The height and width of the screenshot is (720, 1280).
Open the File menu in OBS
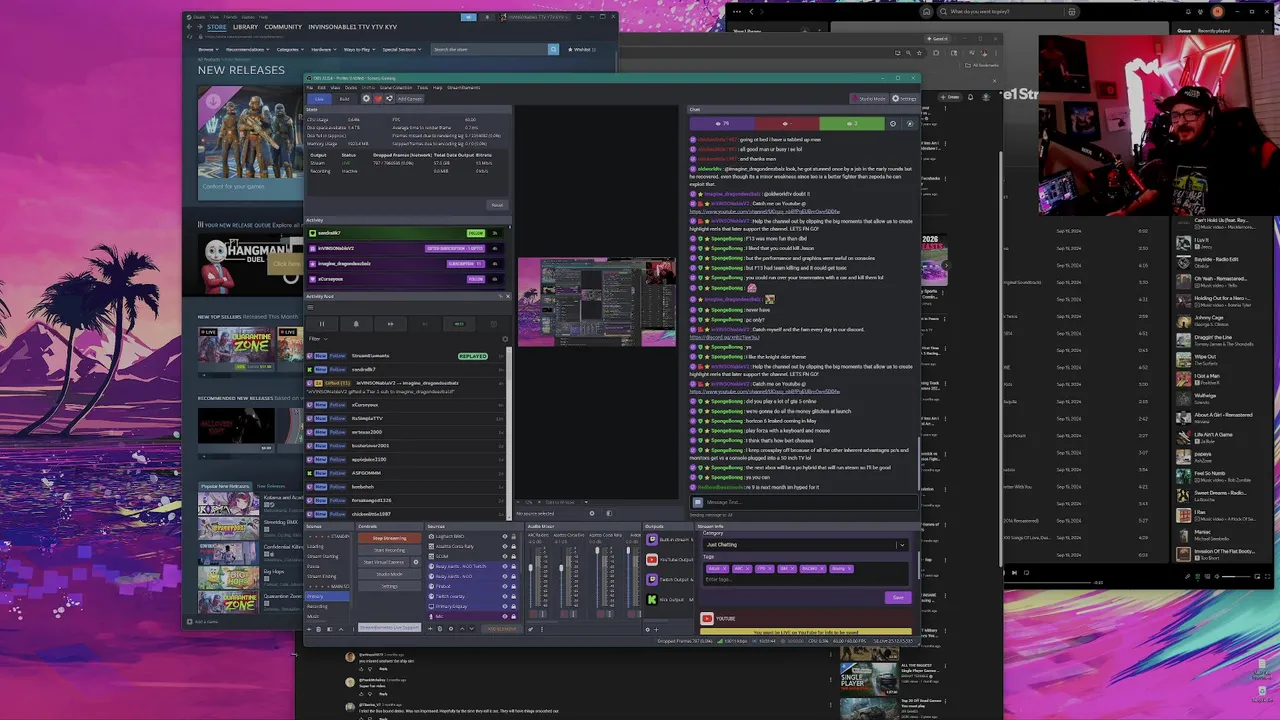[310, 87]
